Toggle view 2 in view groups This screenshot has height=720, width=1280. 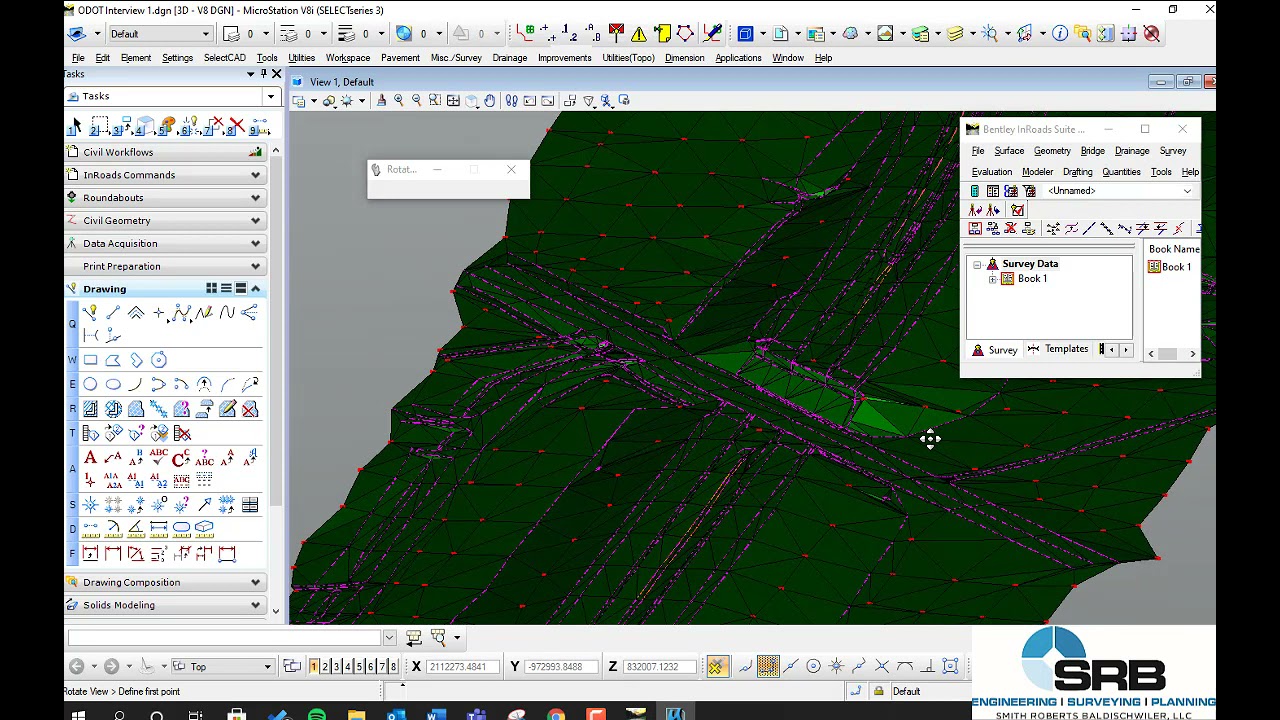coord(325,667)
